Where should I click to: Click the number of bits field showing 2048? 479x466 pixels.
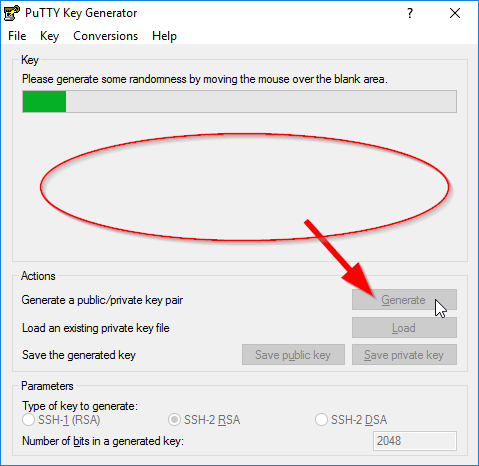pyautogui.click(x=415, y=441)
